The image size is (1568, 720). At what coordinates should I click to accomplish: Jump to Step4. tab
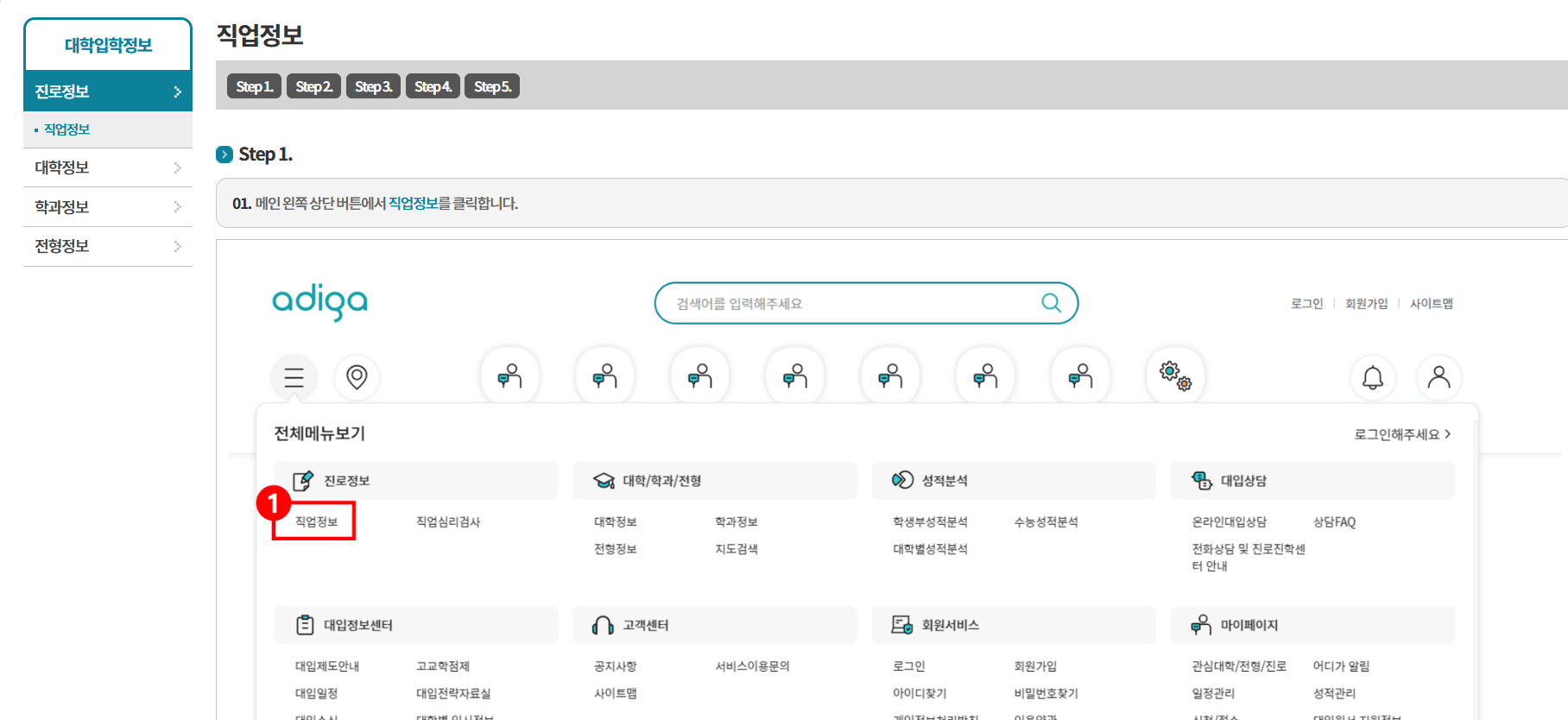pyautogui.click(x=433, y=86)
